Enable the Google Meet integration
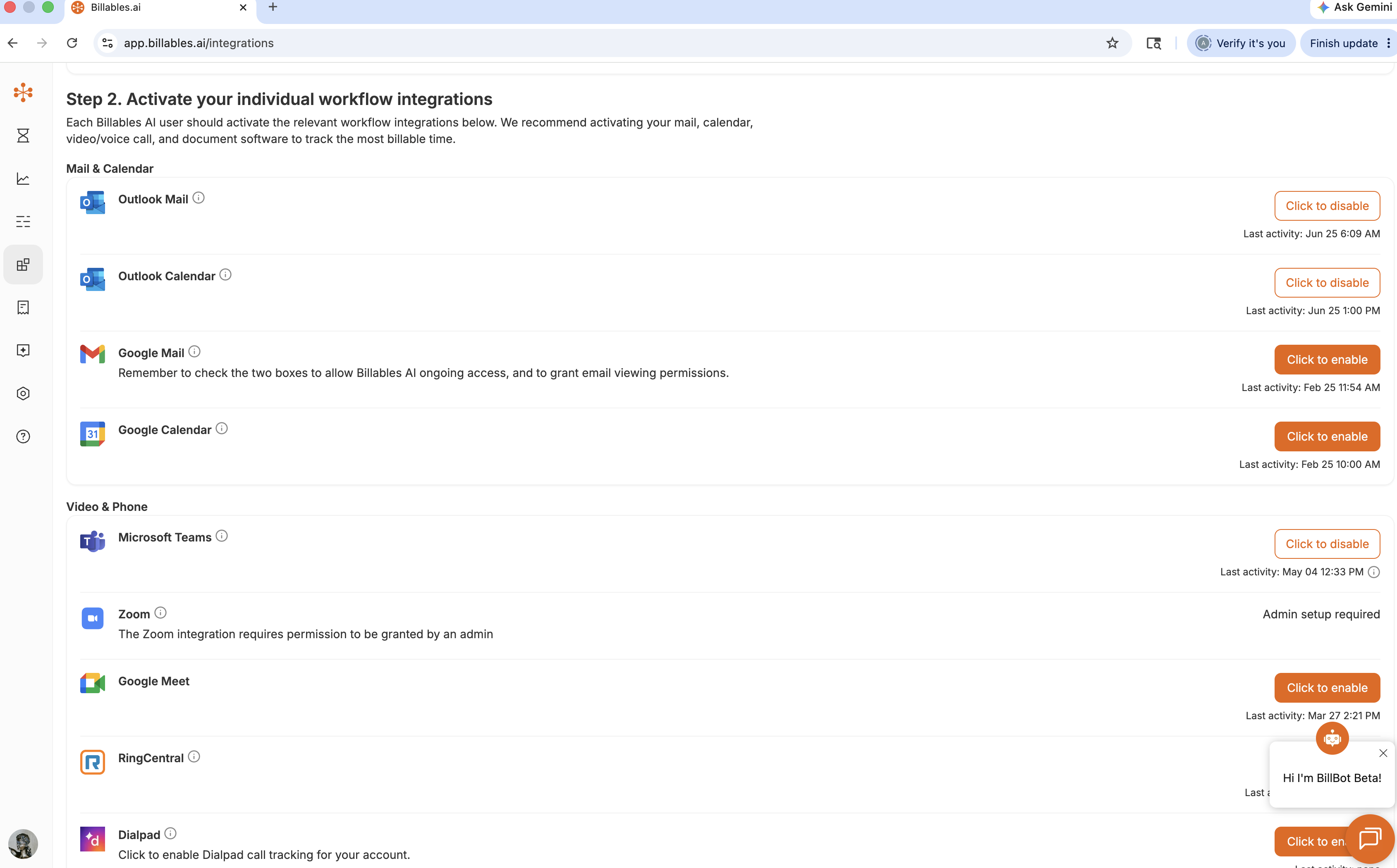1397x868 pixels. pyautogui.click(x=1327, y=688)
